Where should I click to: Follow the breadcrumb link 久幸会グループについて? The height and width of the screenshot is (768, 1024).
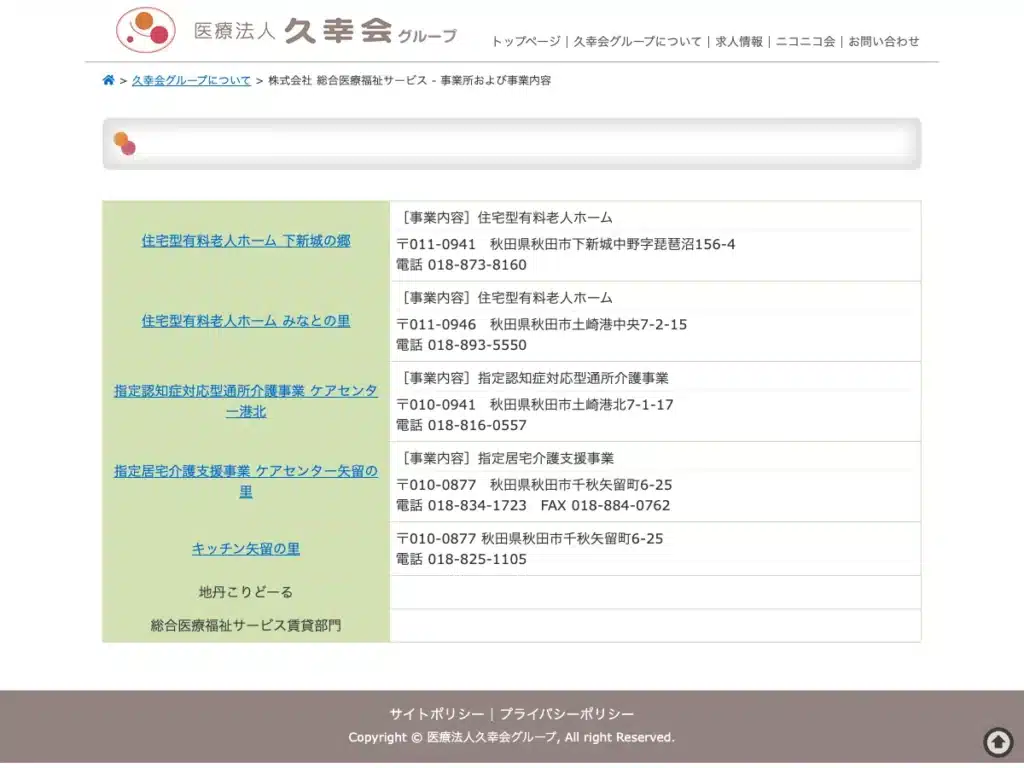(x=191, y=80)
